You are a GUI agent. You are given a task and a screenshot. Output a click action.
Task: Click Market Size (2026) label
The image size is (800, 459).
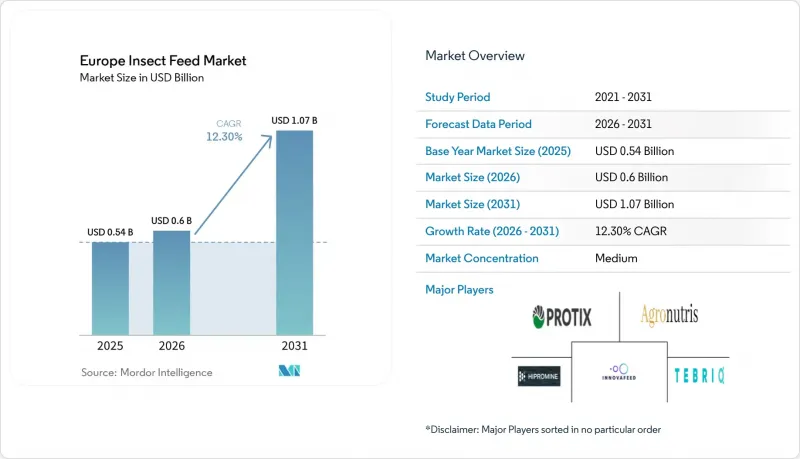[x=472, y=177]
